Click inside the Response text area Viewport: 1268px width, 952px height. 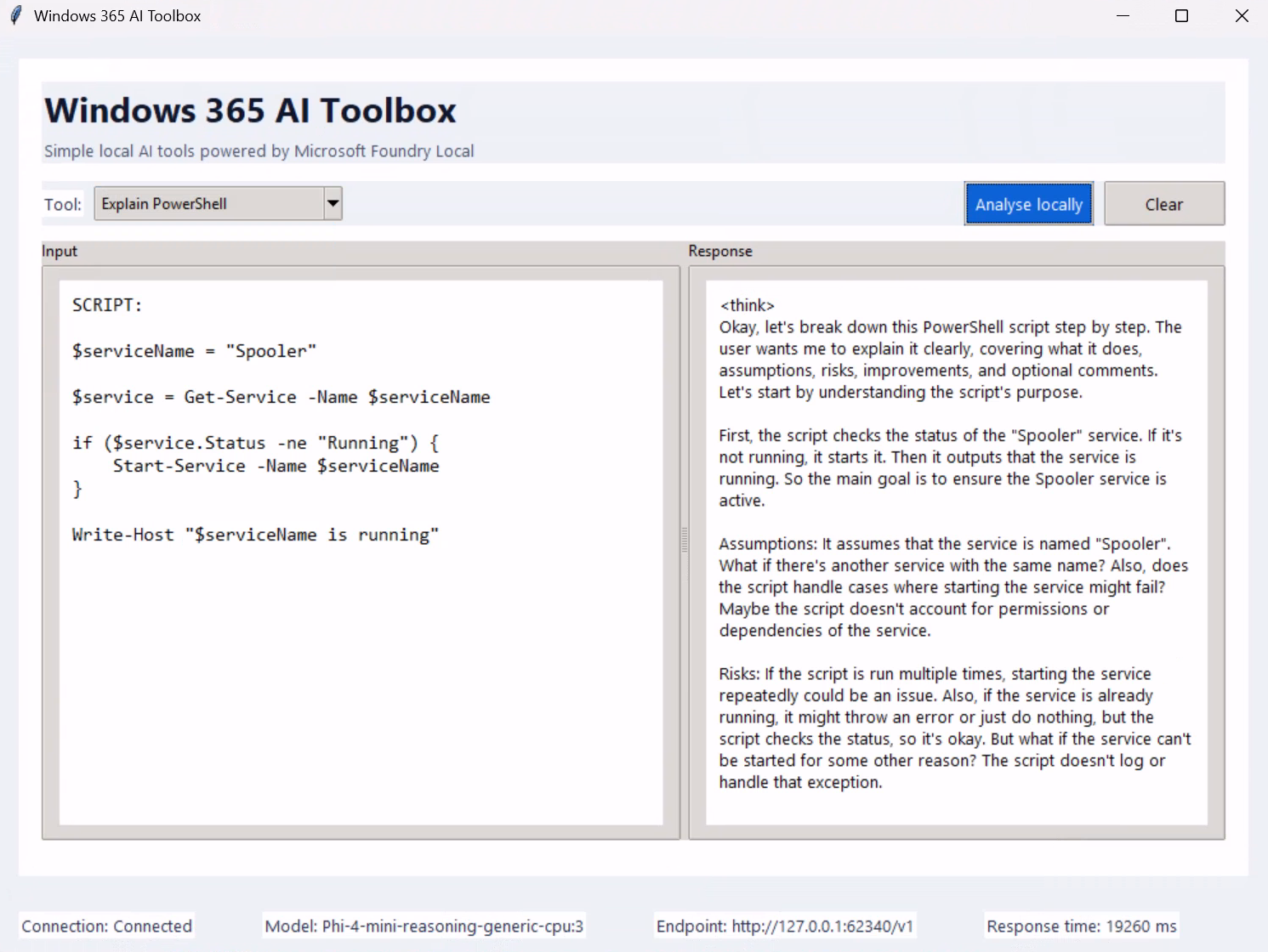click(957, 552)
